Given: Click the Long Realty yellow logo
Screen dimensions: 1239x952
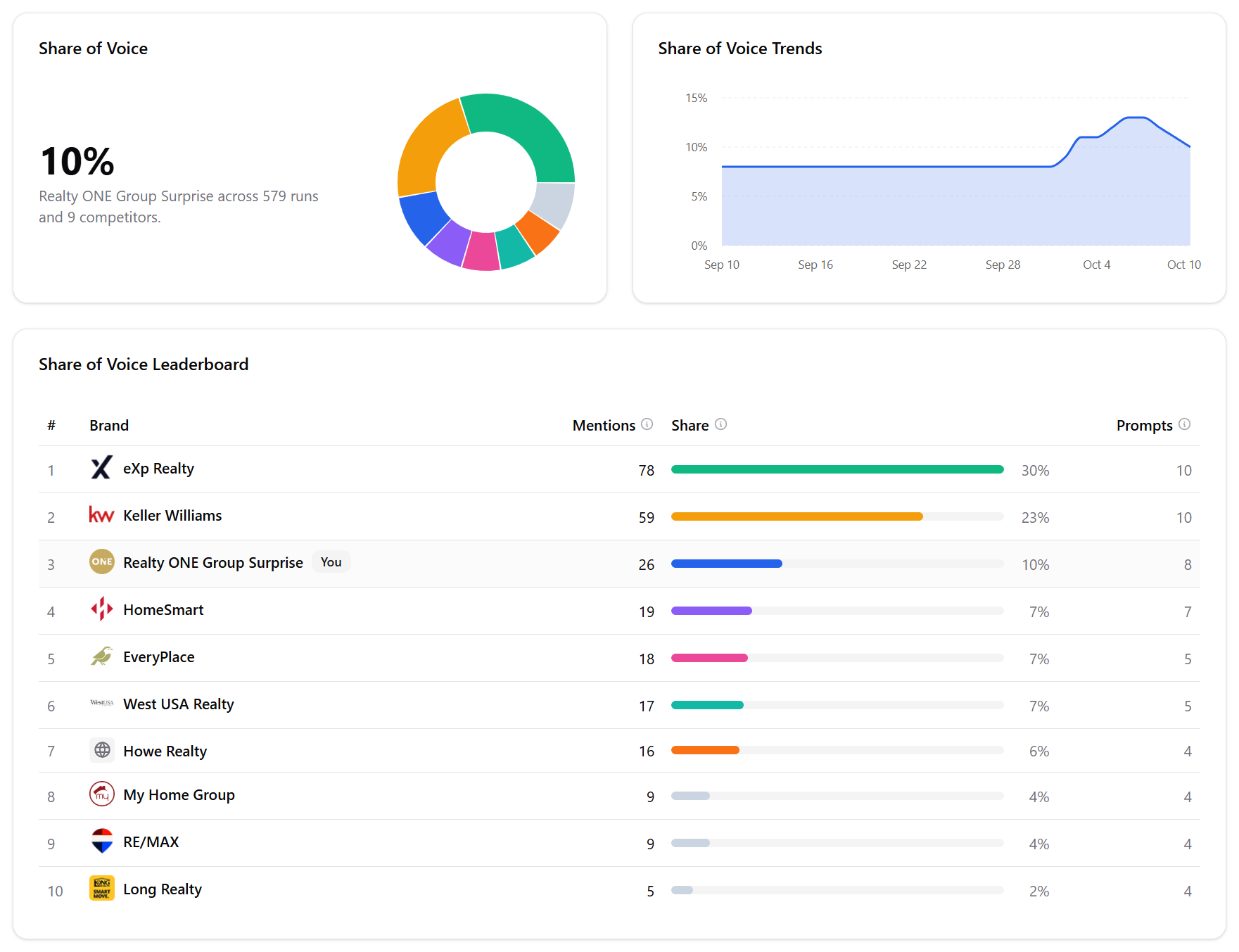Looking at the screenshot, I should [x=102, y=889].
